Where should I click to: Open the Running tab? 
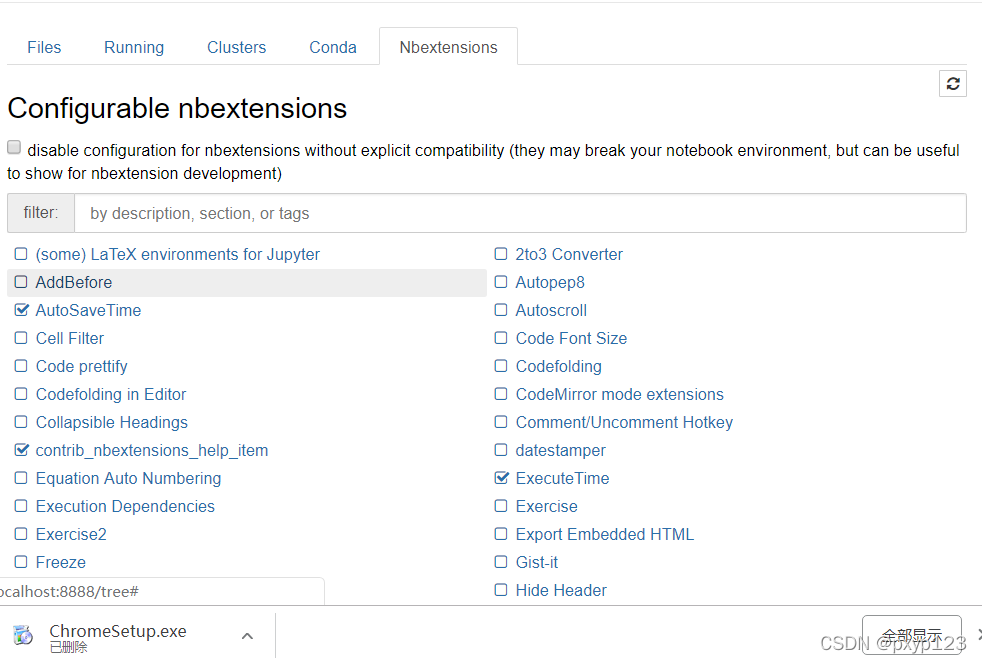click(134, 47)
